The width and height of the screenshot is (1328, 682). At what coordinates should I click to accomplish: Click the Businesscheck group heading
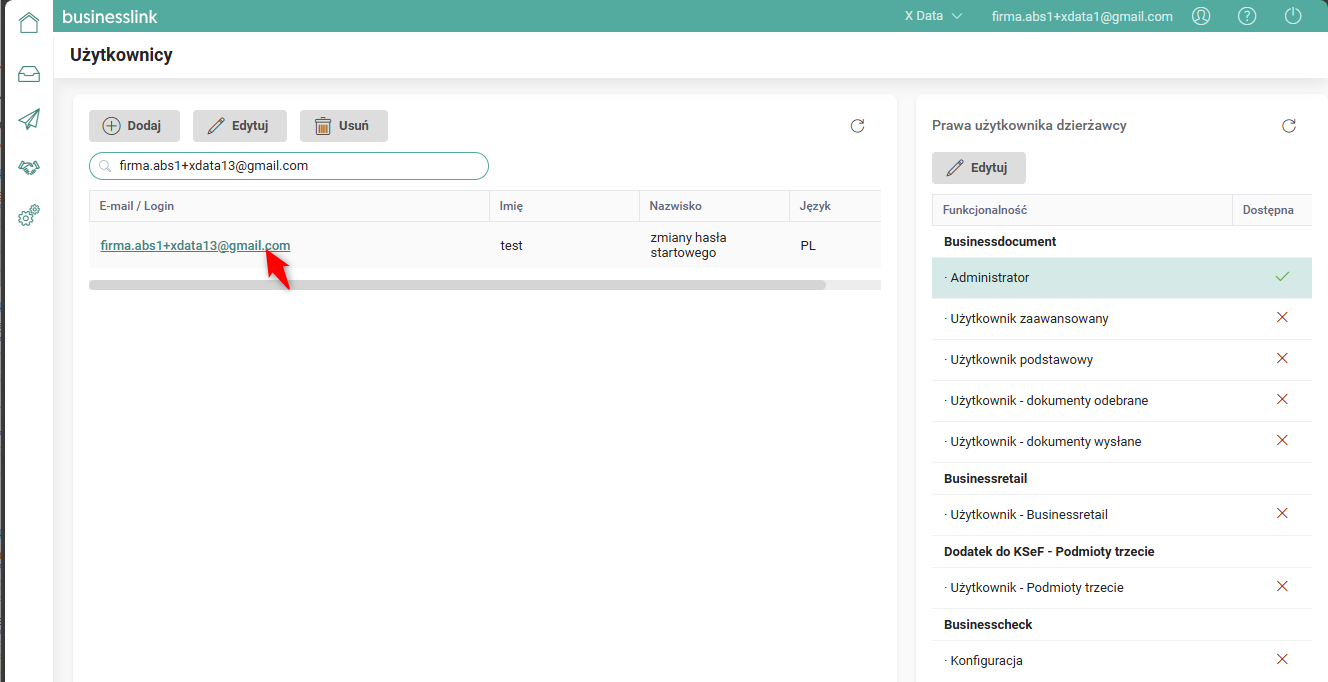988,625
